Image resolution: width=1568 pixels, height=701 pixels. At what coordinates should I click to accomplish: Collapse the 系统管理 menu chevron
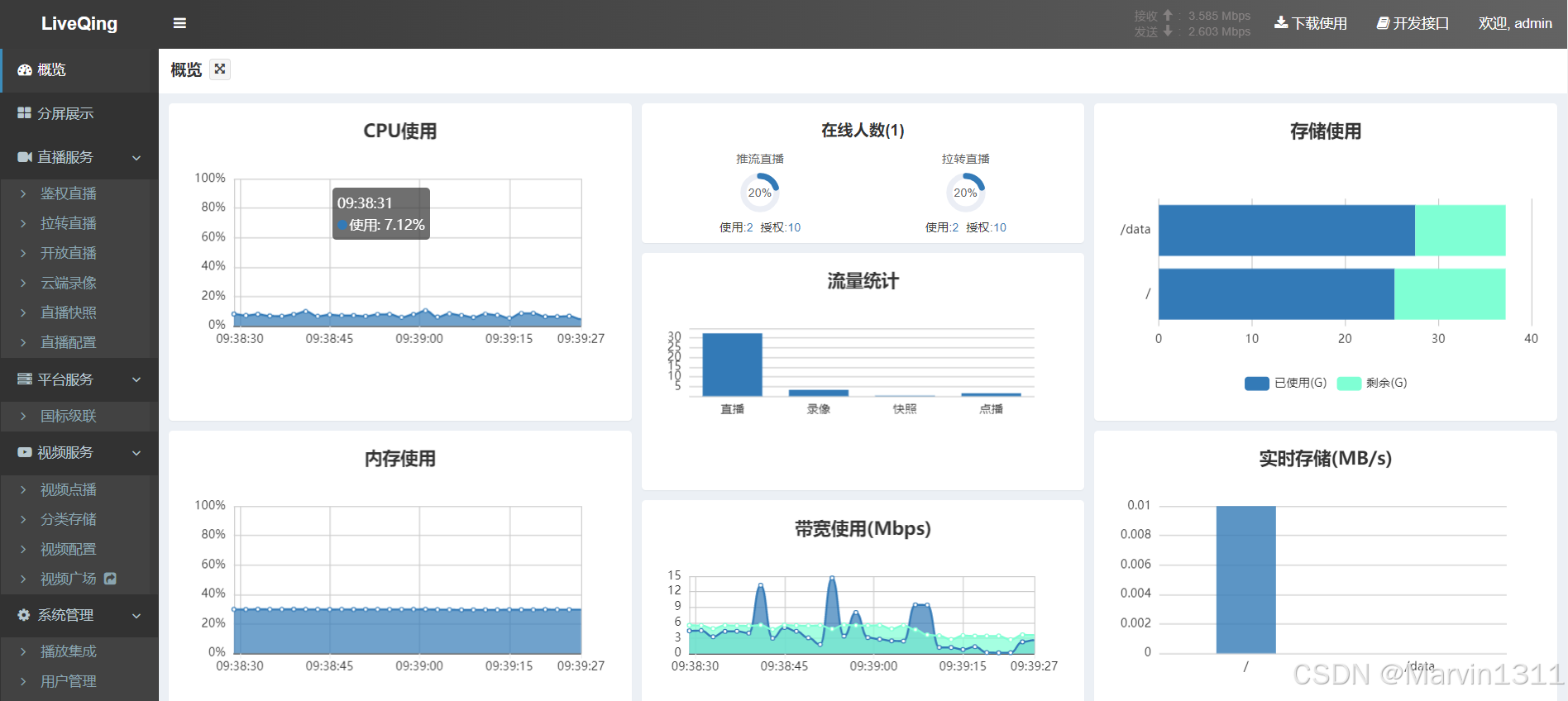[x=136, y=616]
